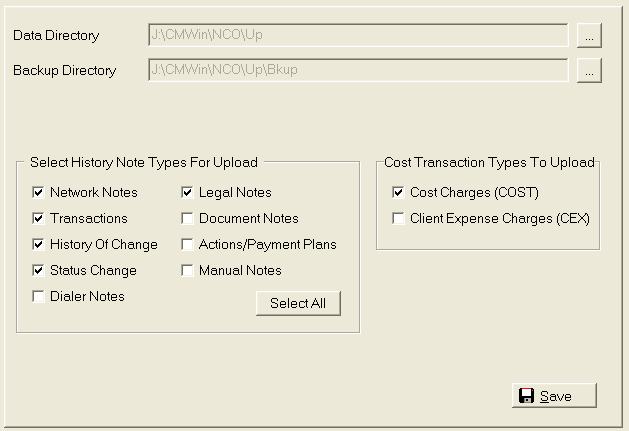Click the Select All button

(x=298, y=303)
